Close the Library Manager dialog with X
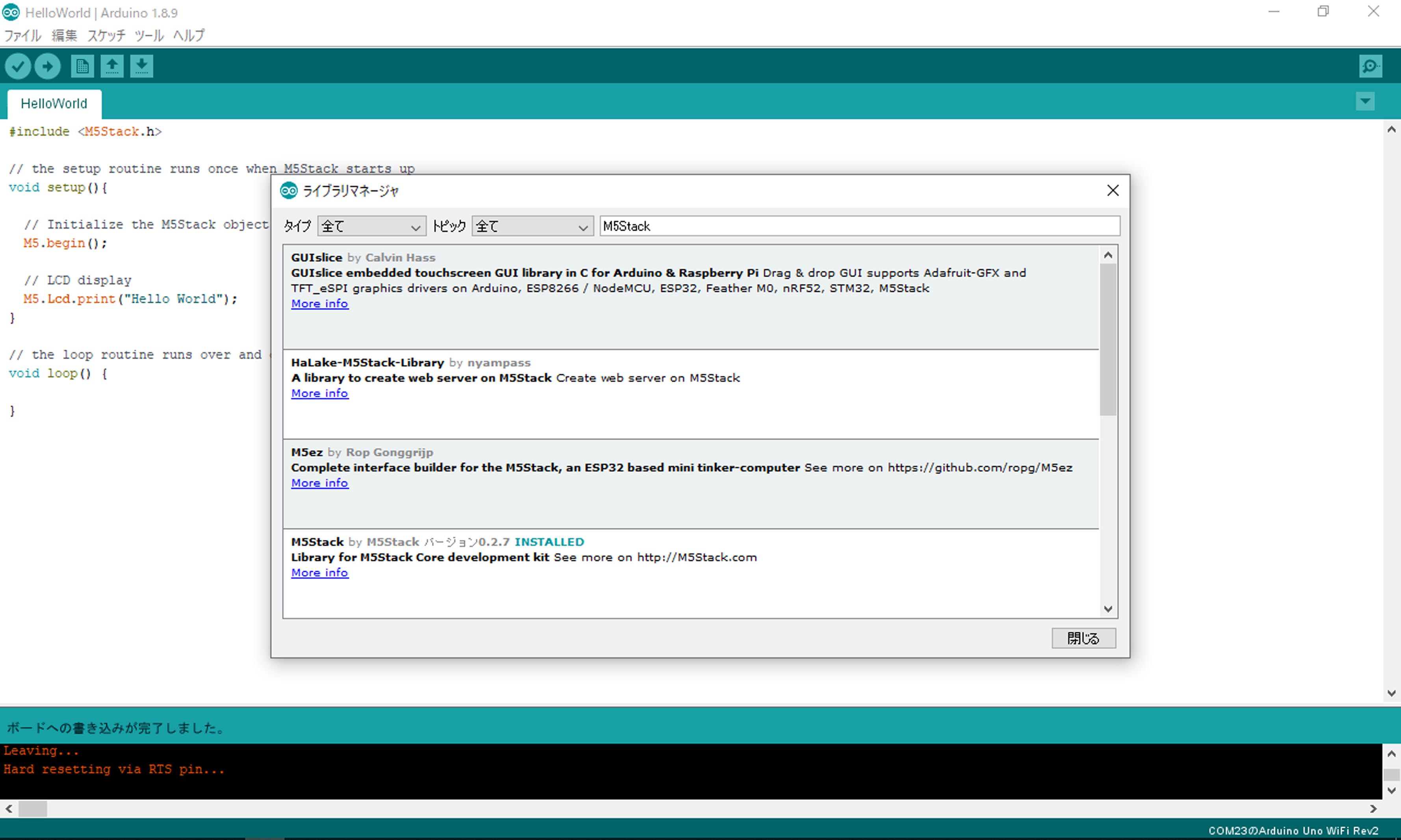This screenshot has width=1401, height=840. (x=1112, y=191)
